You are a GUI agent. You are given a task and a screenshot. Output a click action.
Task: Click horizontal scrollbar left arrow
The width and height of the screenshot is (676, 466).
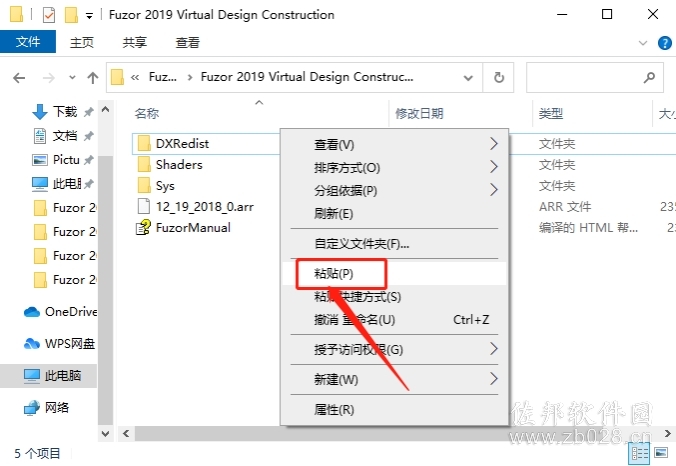pyautogui.click(x=126, y=434)
